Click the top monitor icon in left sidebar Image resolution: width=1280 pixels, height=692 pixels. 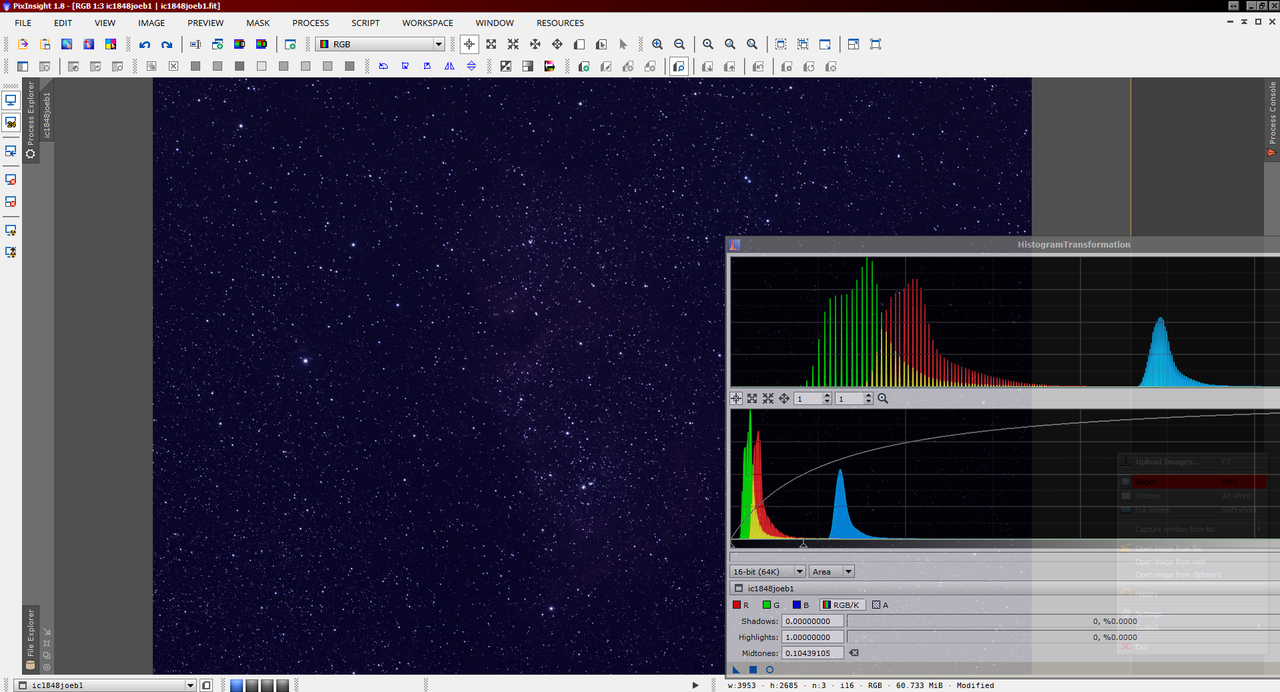(11, 100)
